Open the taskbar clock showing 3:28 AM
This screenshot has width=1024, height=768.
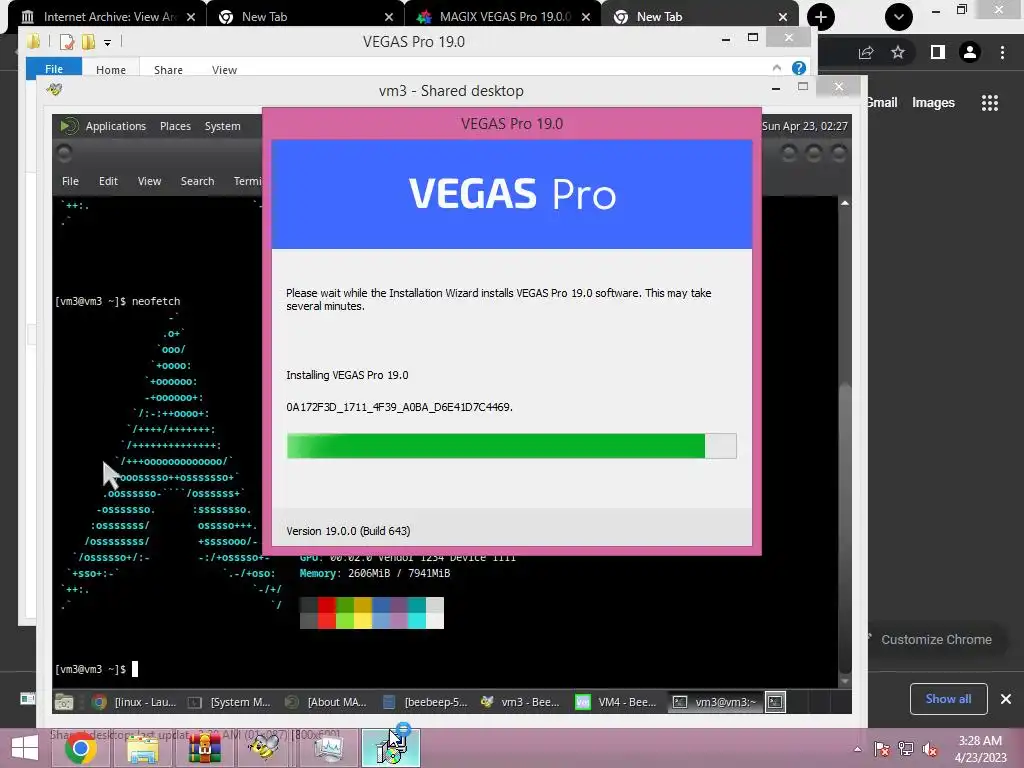pos(980,749)
